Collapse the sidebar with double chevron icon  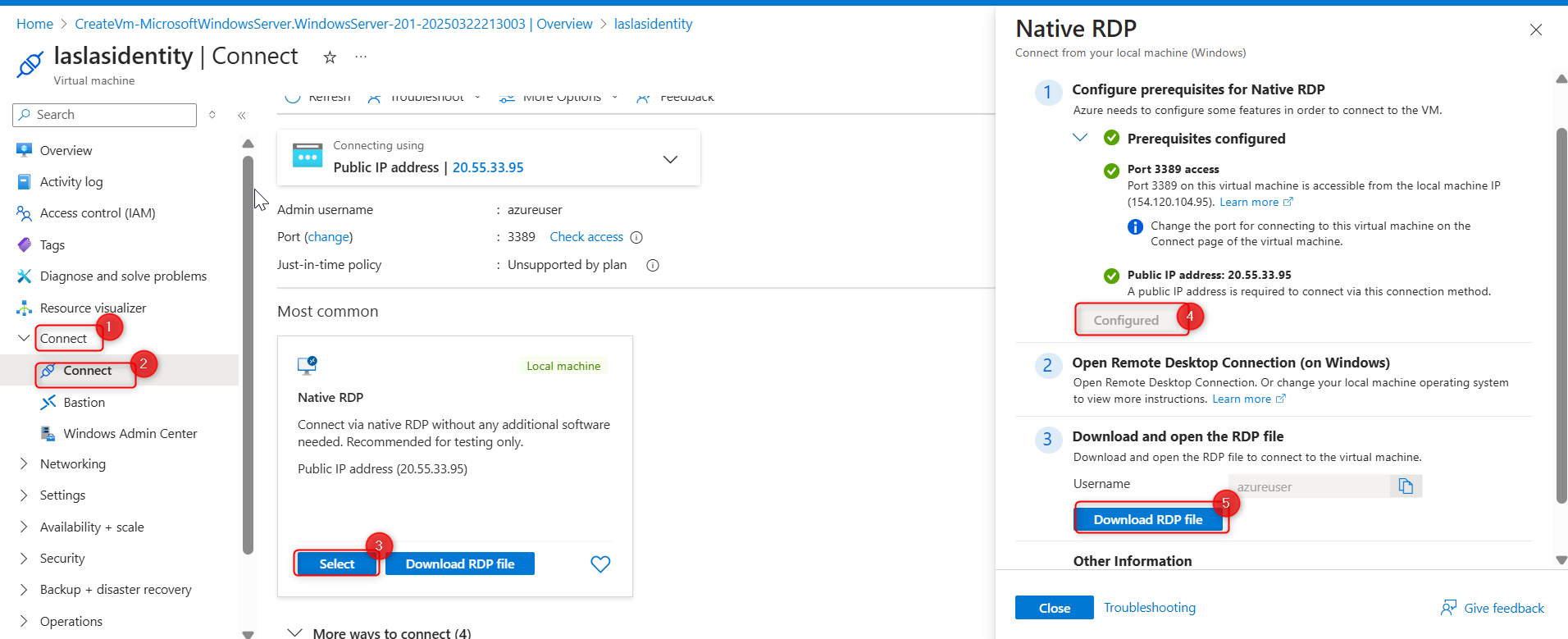242,116
